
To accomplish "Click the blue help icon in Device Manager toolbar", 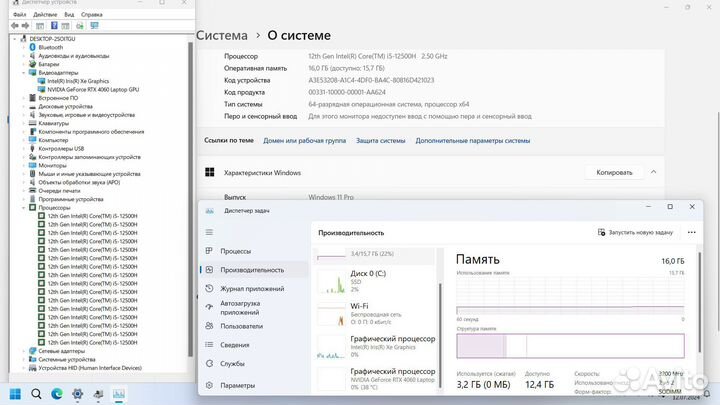I will point(54,26).
